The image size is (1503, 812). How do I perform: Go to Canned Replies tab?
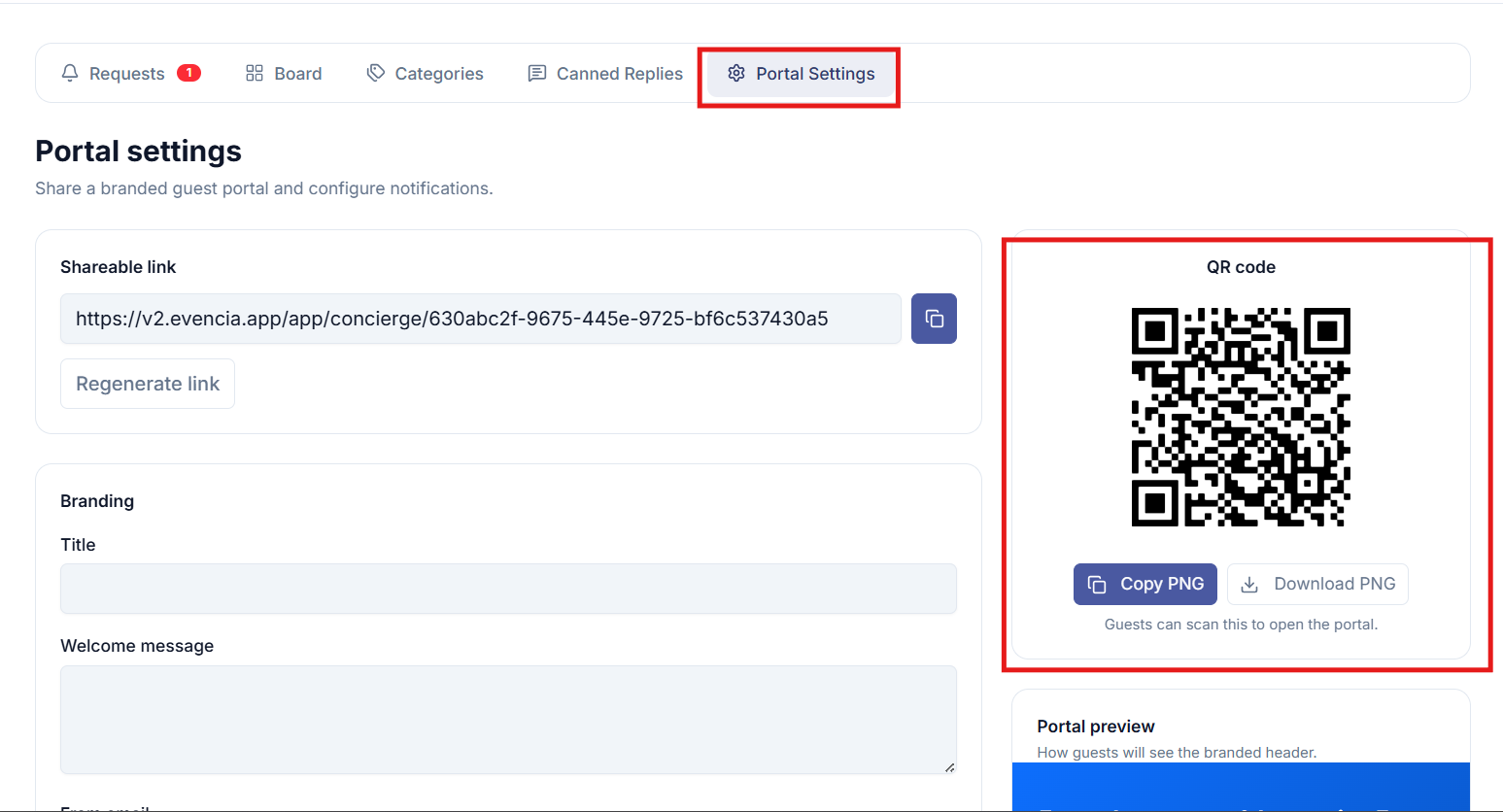point(604,74)
